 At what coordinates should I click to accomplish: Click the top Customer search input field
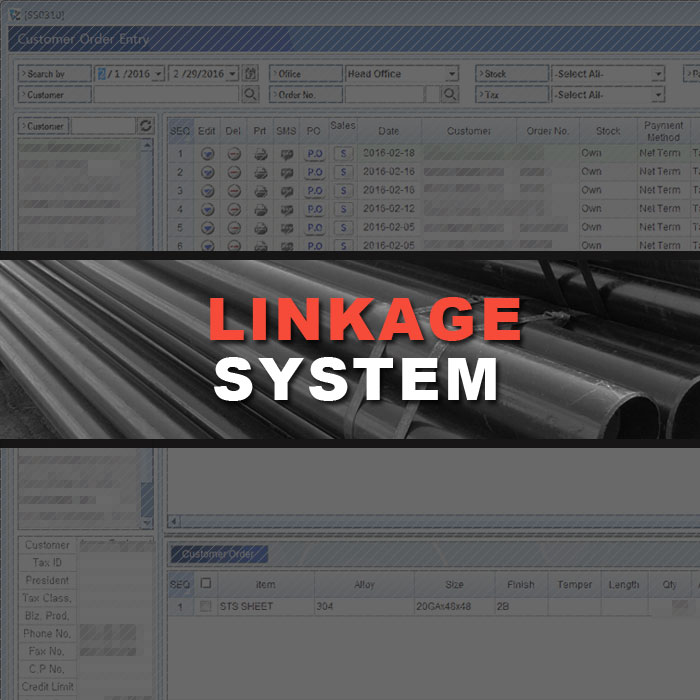coord(166,95)
